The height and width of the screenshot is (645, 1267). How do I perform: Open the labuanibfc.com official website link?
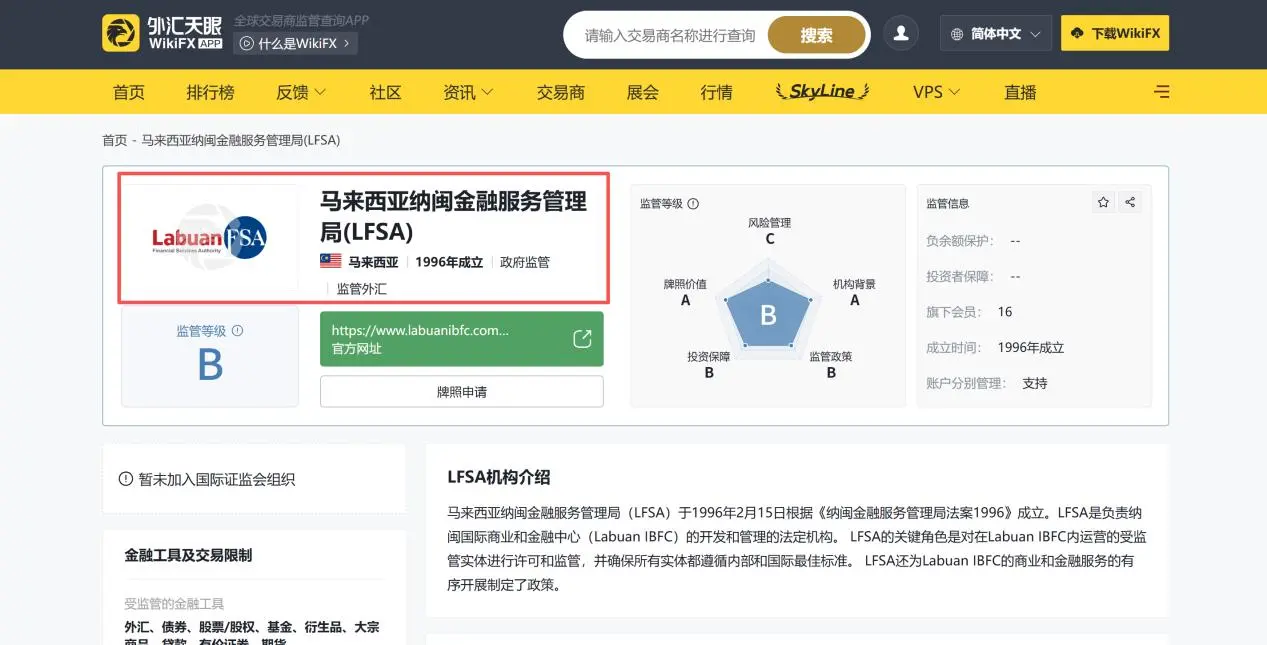pyautogui.click(x=462, y=339)
